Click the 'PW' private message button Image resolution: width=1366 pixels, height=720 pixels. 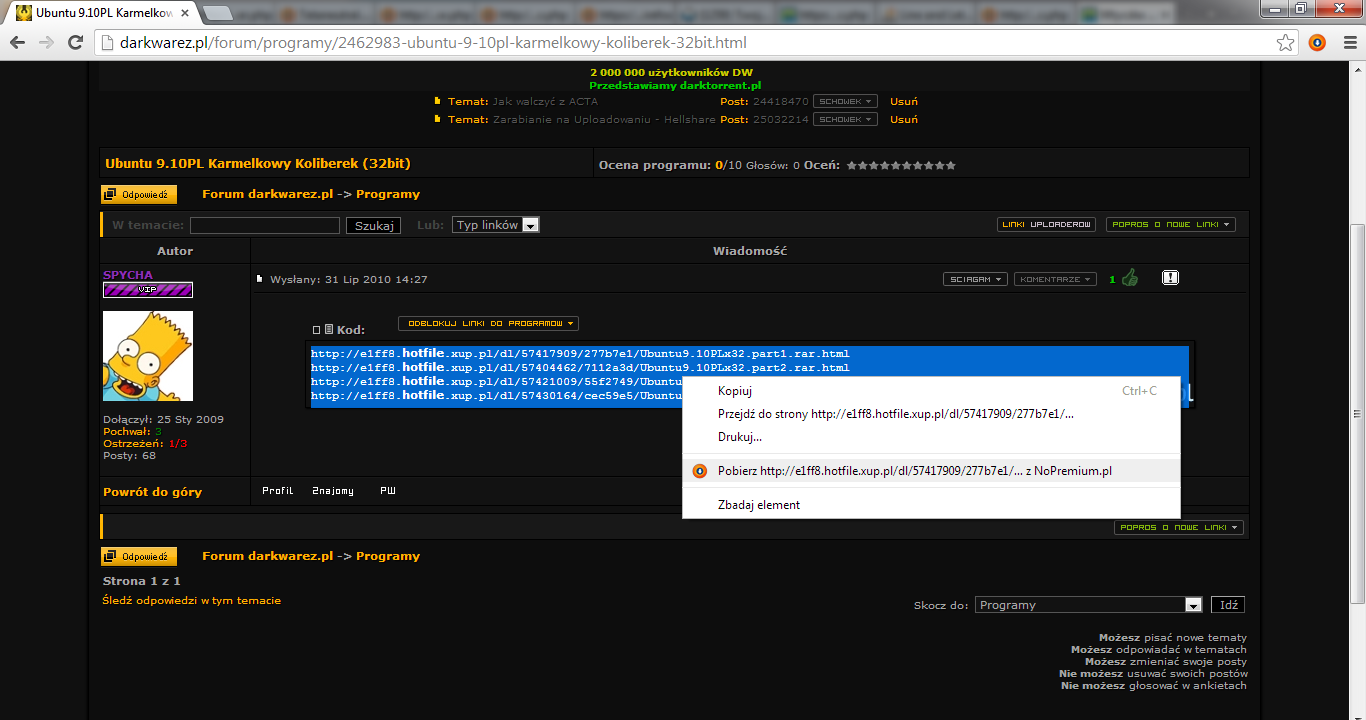[387, 491]
